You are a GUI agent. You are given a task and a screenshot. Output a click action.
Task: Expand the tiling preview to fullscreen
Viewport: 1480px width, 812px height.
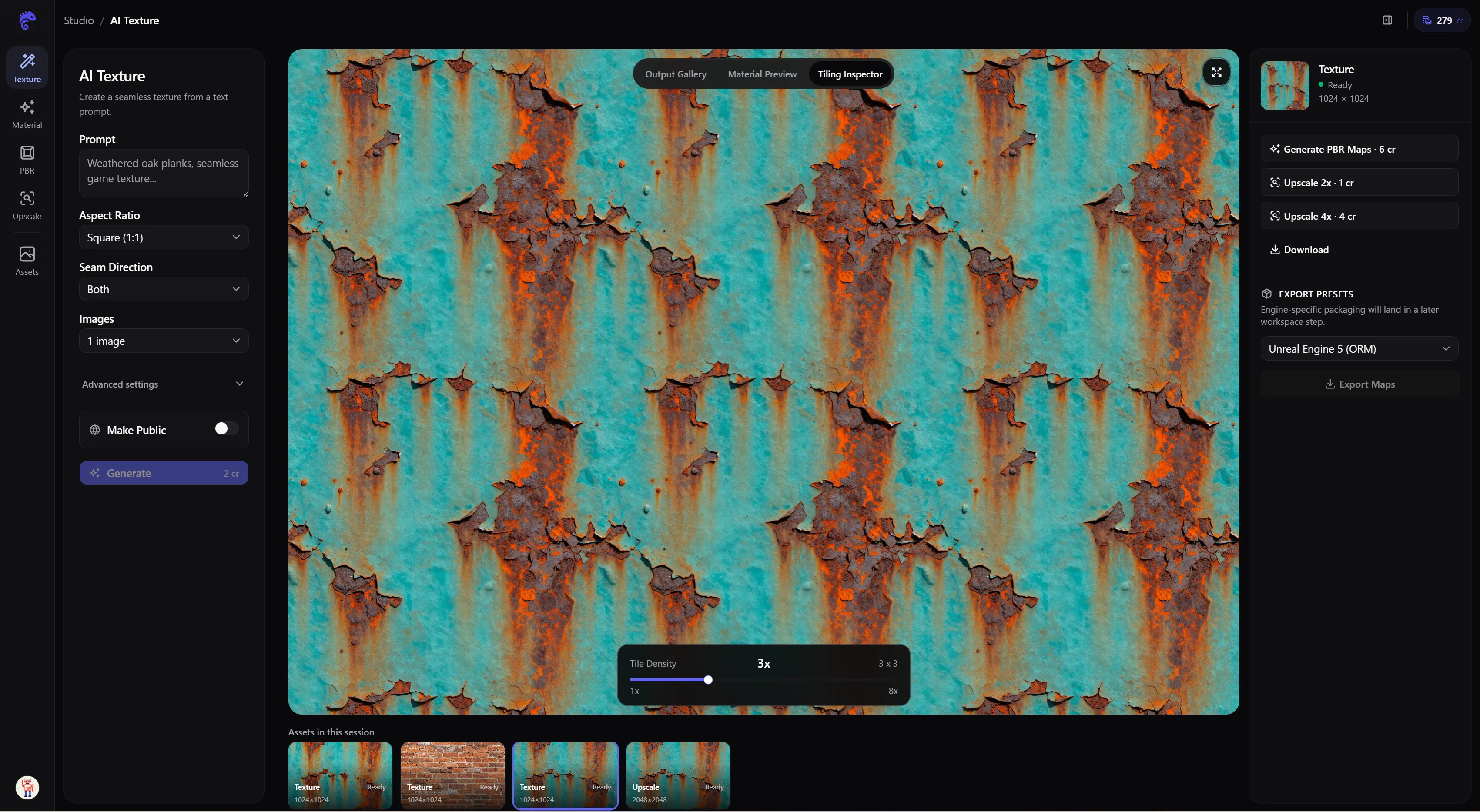click(x=1216, y=72)
